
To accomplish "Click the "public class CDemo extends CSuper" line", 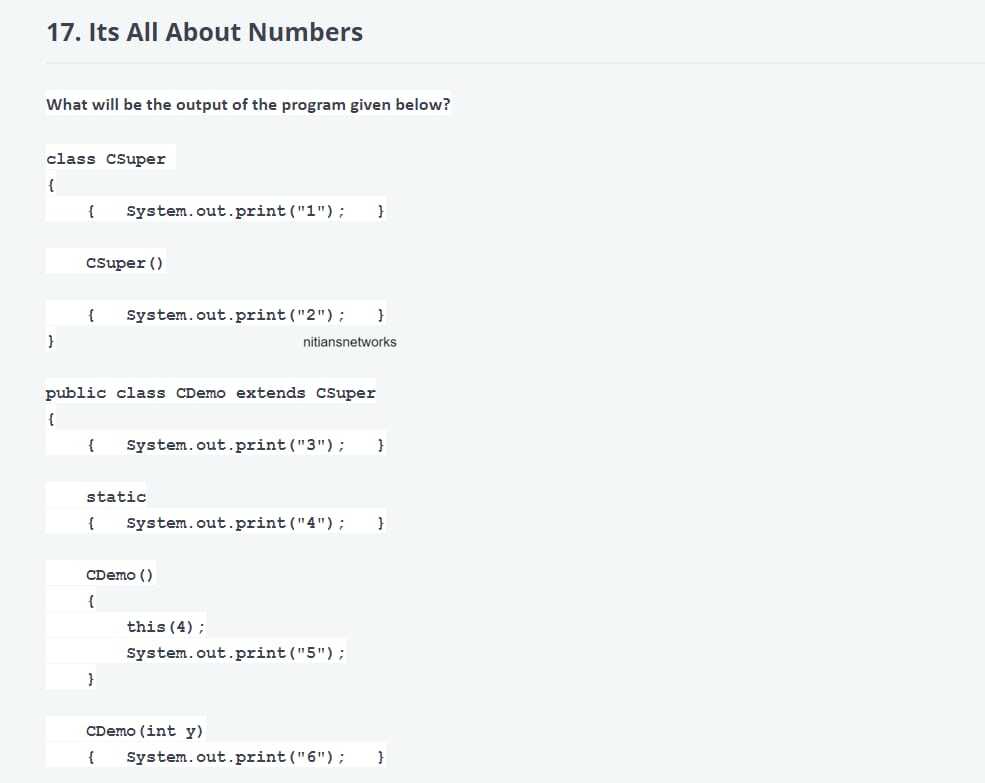I will tap(211, 393).
